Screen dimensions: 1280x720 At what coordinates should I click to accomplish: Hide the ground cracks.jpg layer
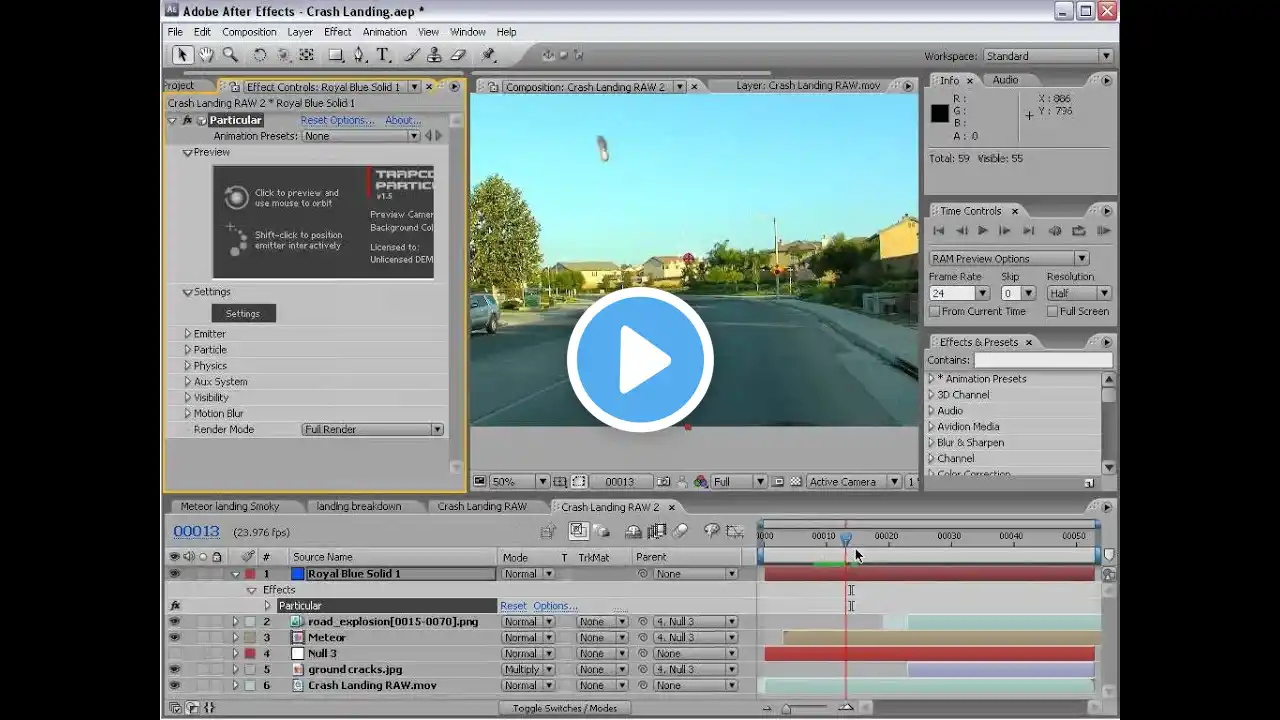tap(175, 670)
